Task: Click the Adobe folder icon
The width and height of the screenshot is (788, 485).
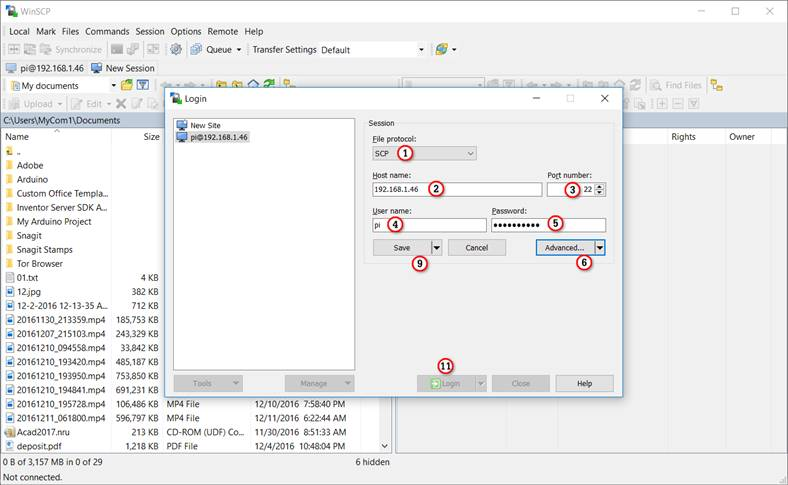Action: tap(9, 165)
